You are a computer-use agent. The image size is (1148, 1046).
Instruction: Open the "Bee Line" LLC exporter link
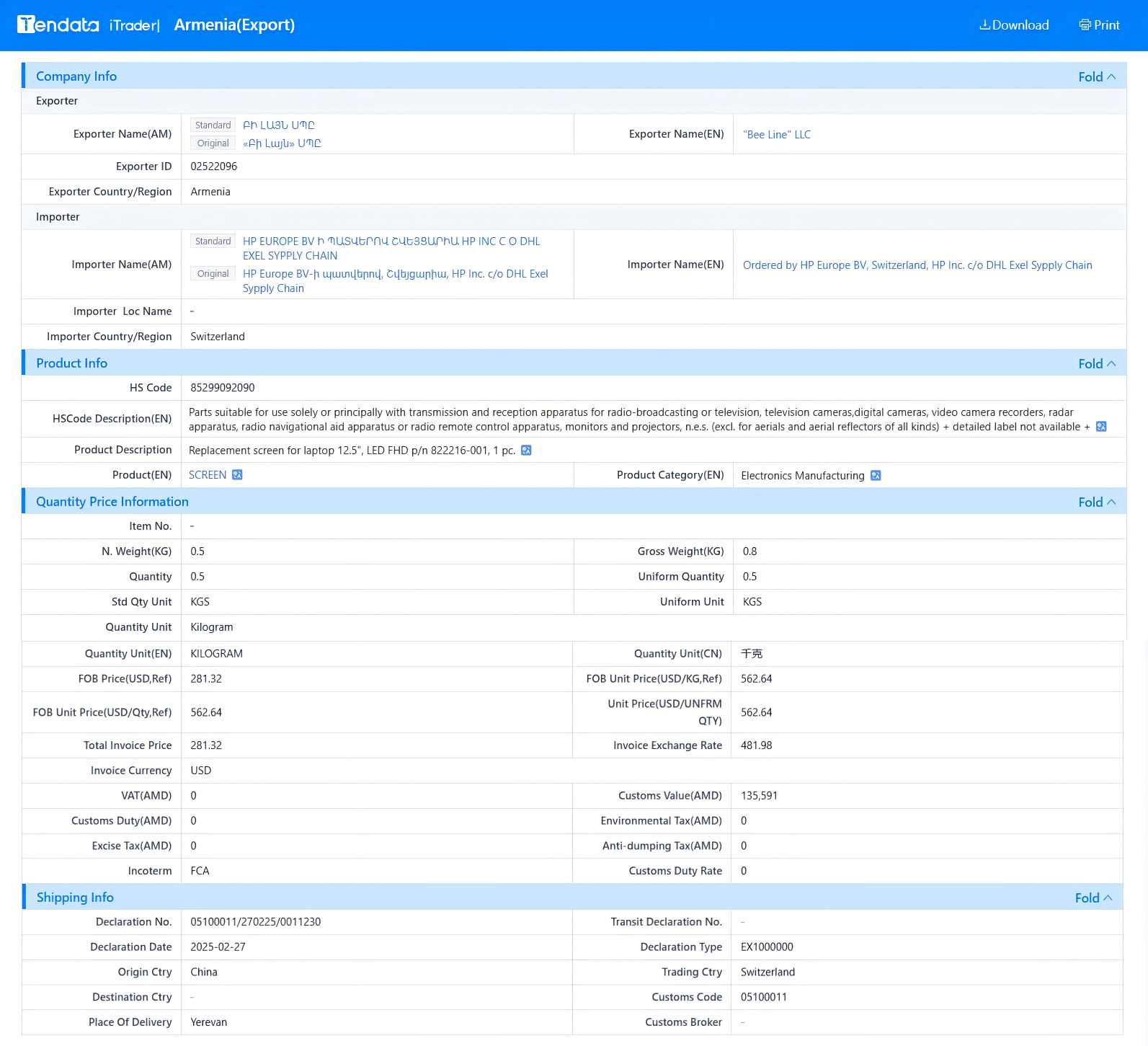pyautogui.click(x=777, y=135)
